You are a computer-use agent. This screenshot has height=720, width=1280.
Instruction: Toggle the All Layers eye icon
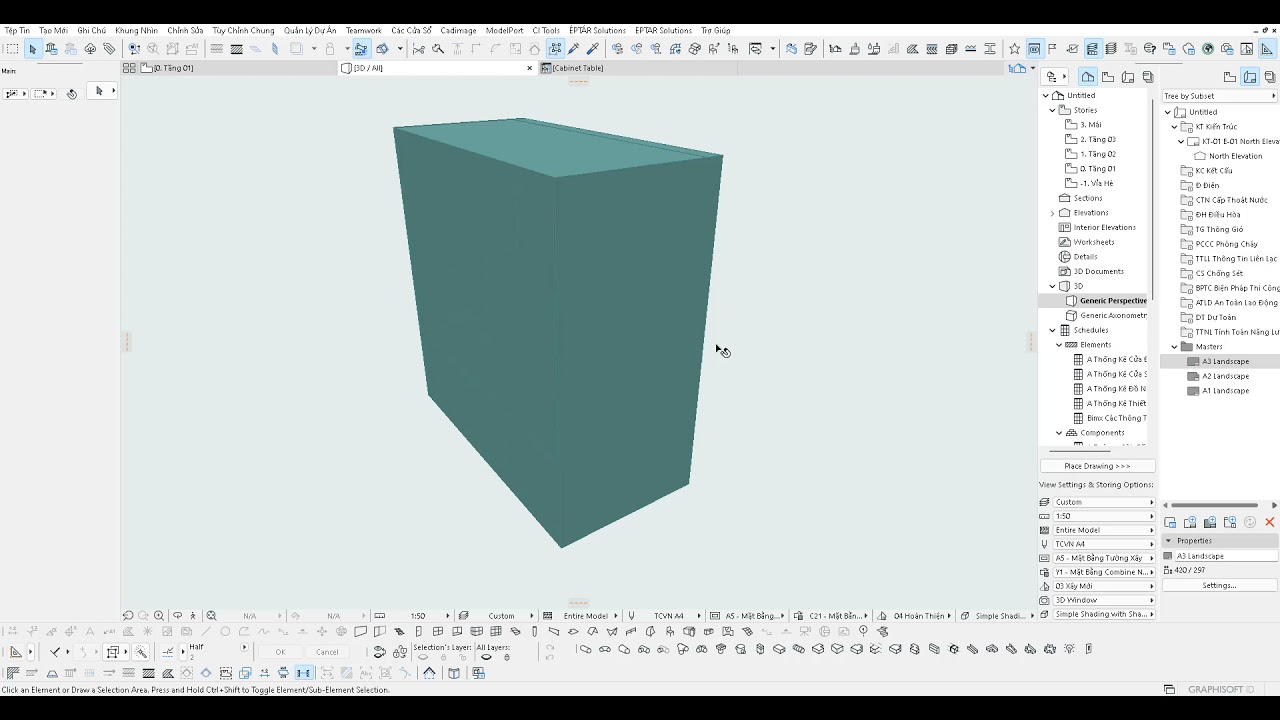[486, 658]
